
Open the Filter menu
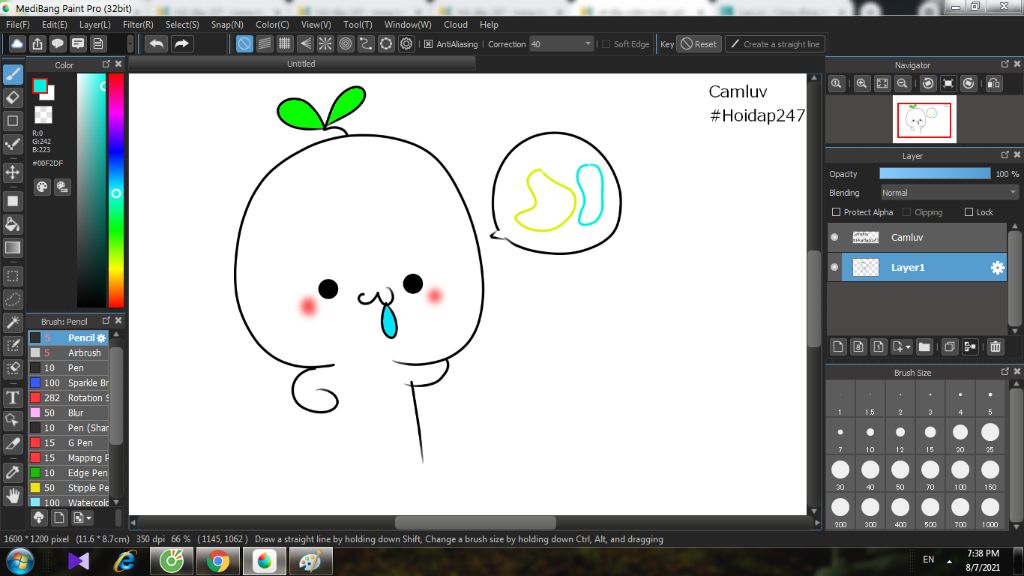138,24
